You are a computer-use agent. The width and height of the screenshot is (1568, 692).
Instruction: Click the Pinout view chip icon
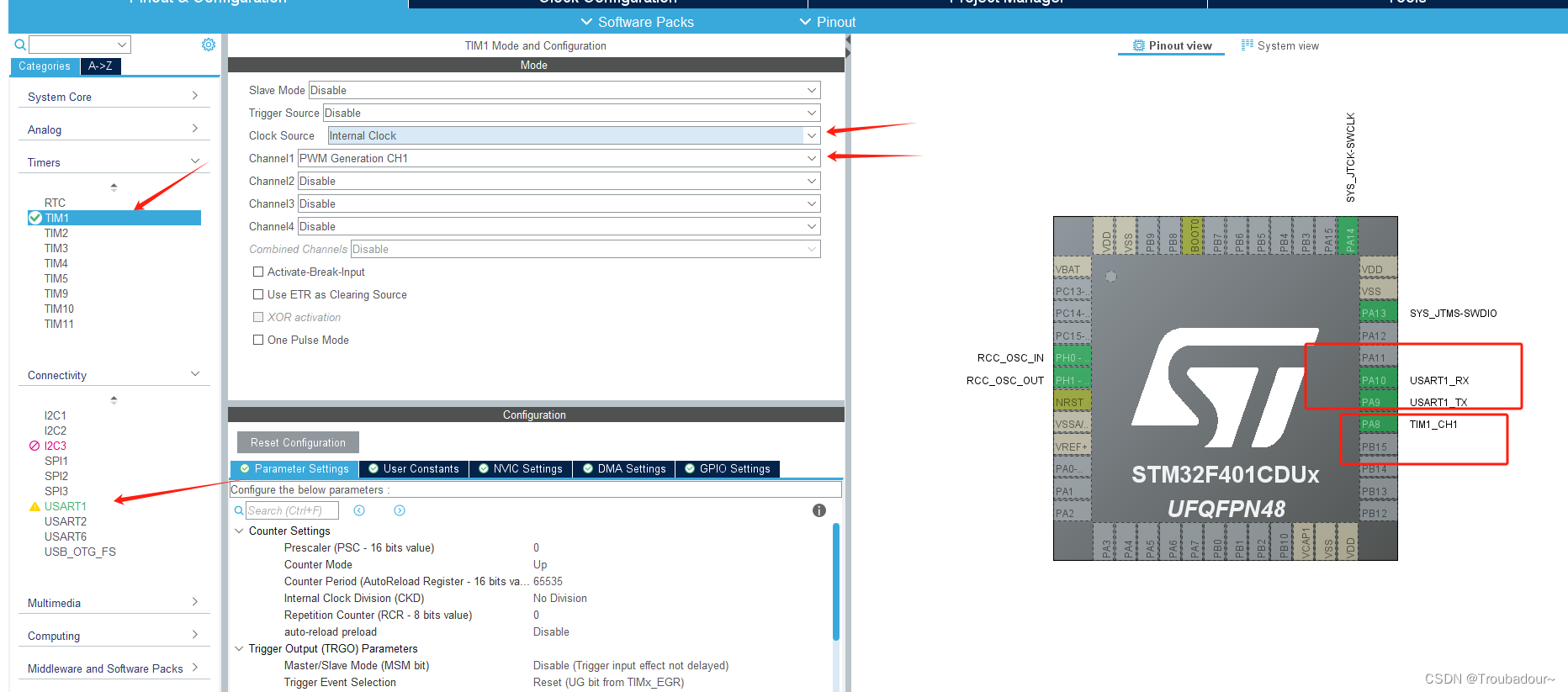(1139, 45)
